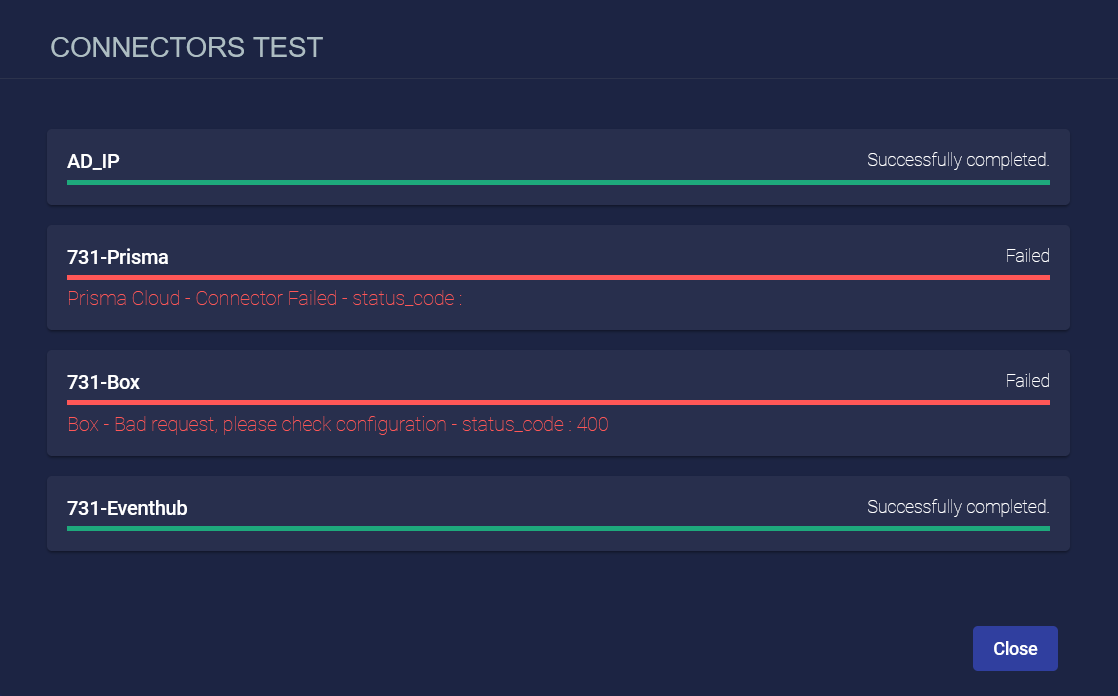The image size is (1118, 696).
Task: Click the red progress bar under 731-Box
Action: click(x=558, y=402)
